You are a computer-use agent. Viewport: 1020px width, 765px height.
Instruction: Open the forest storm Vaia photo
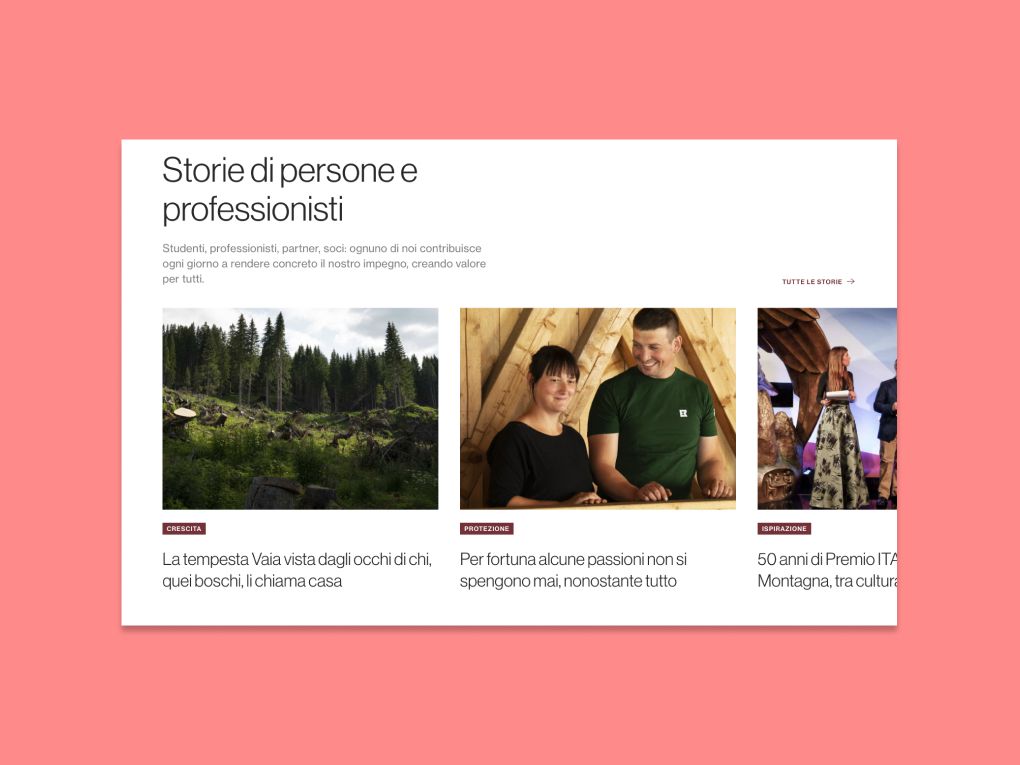tap(300, 409)
